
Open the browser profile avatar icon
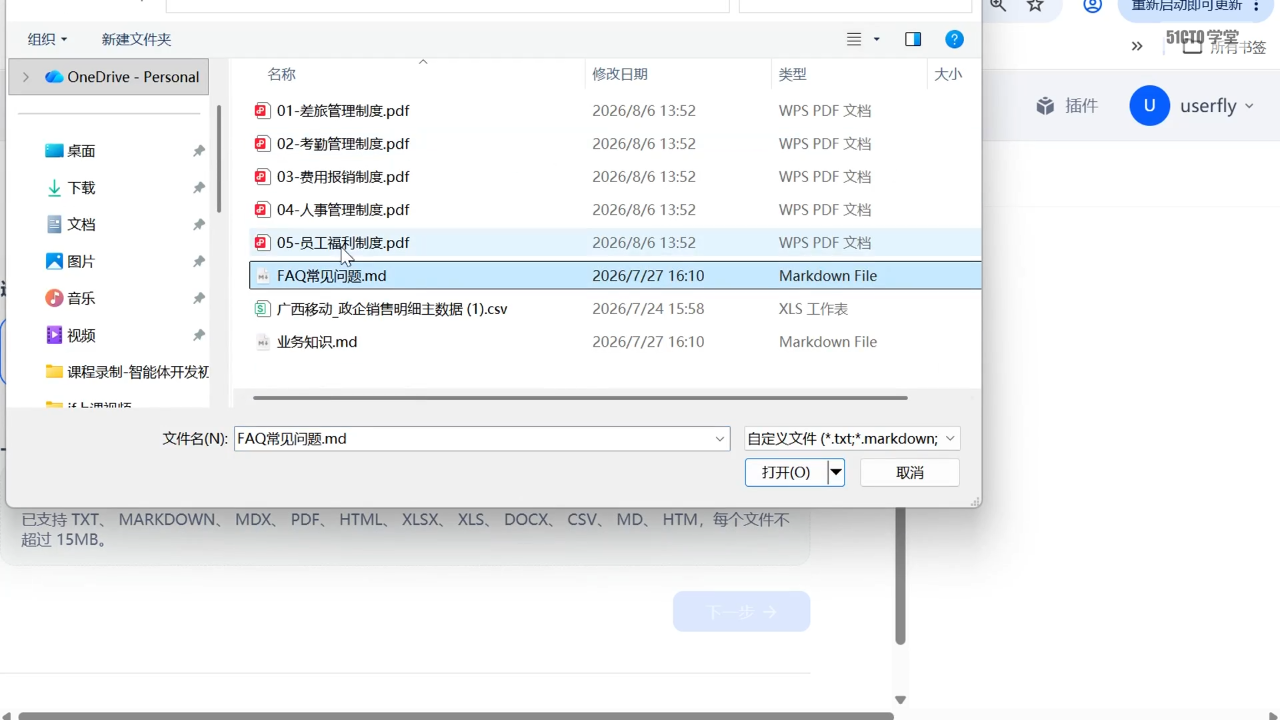click(1093, 5)
